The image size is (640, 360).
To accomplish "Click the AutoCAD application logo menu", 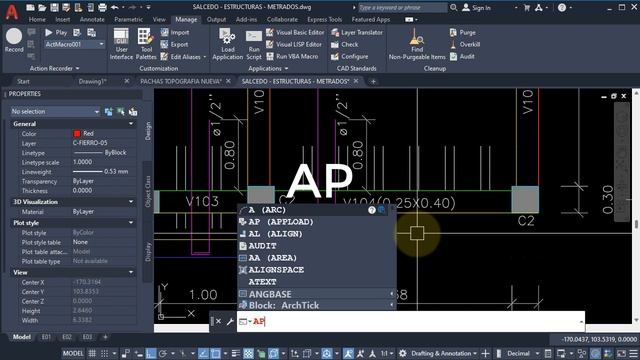I will pos(12,11).
